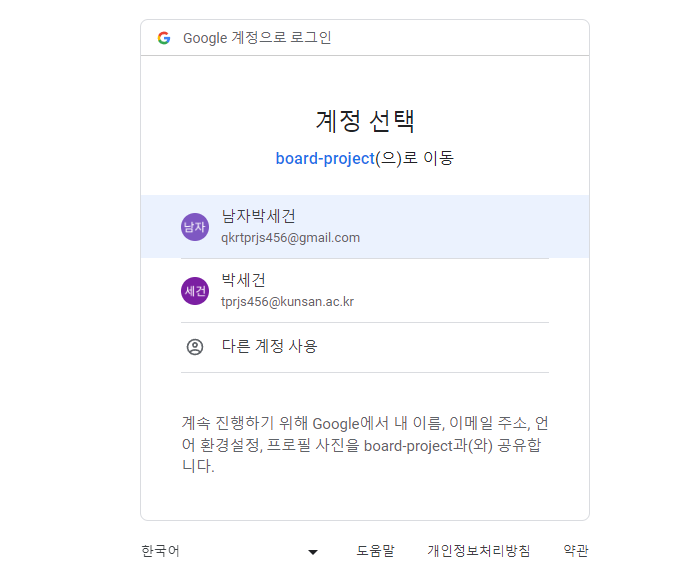Click the Google G logo icon

pos(164,38)
